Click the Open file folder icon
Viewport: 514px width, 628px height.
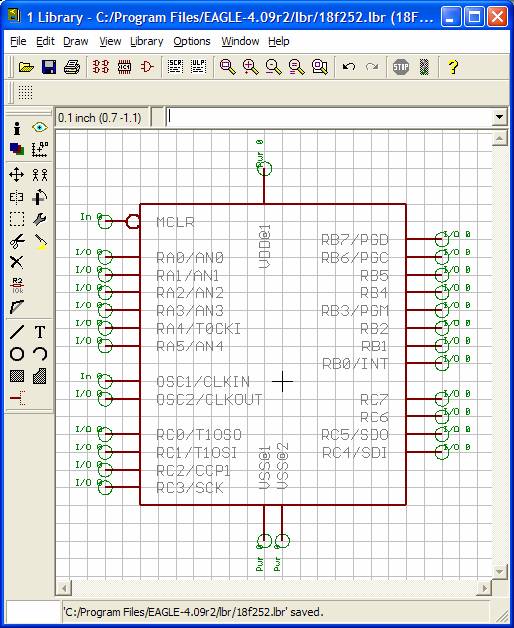pyautogui.click(x=26, y=67)
